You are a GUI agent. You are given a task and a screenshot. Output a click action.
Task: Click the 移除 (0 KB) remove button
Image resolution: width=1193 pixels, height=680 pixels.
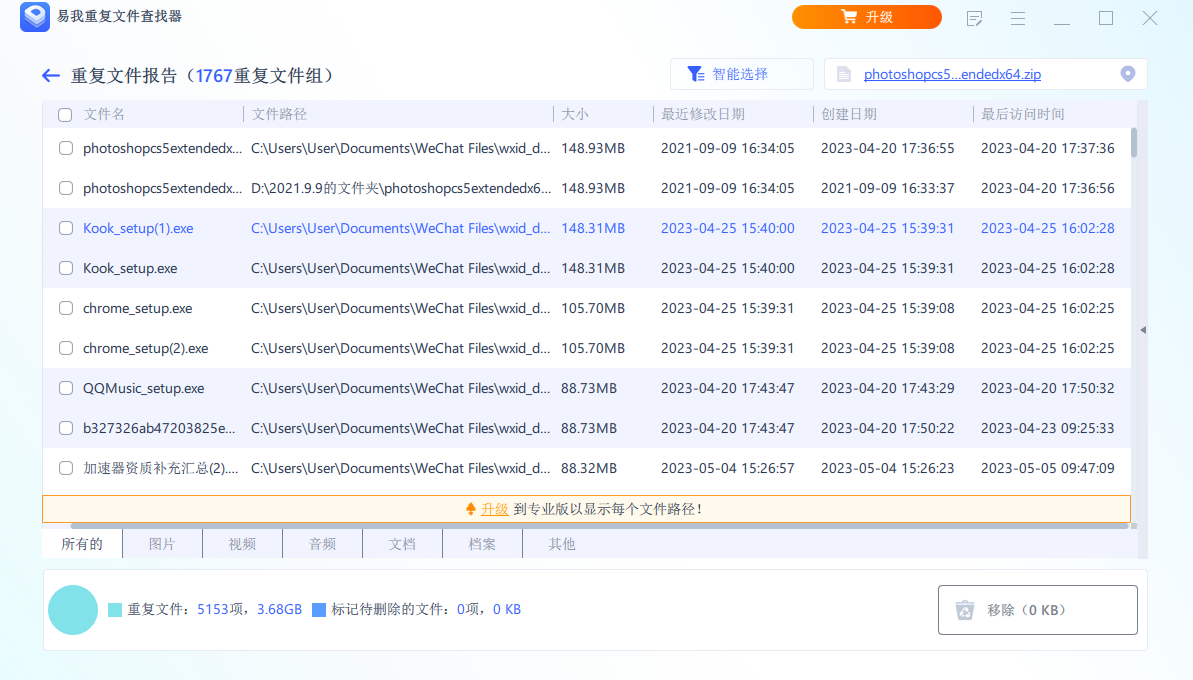pos(1038,610)
